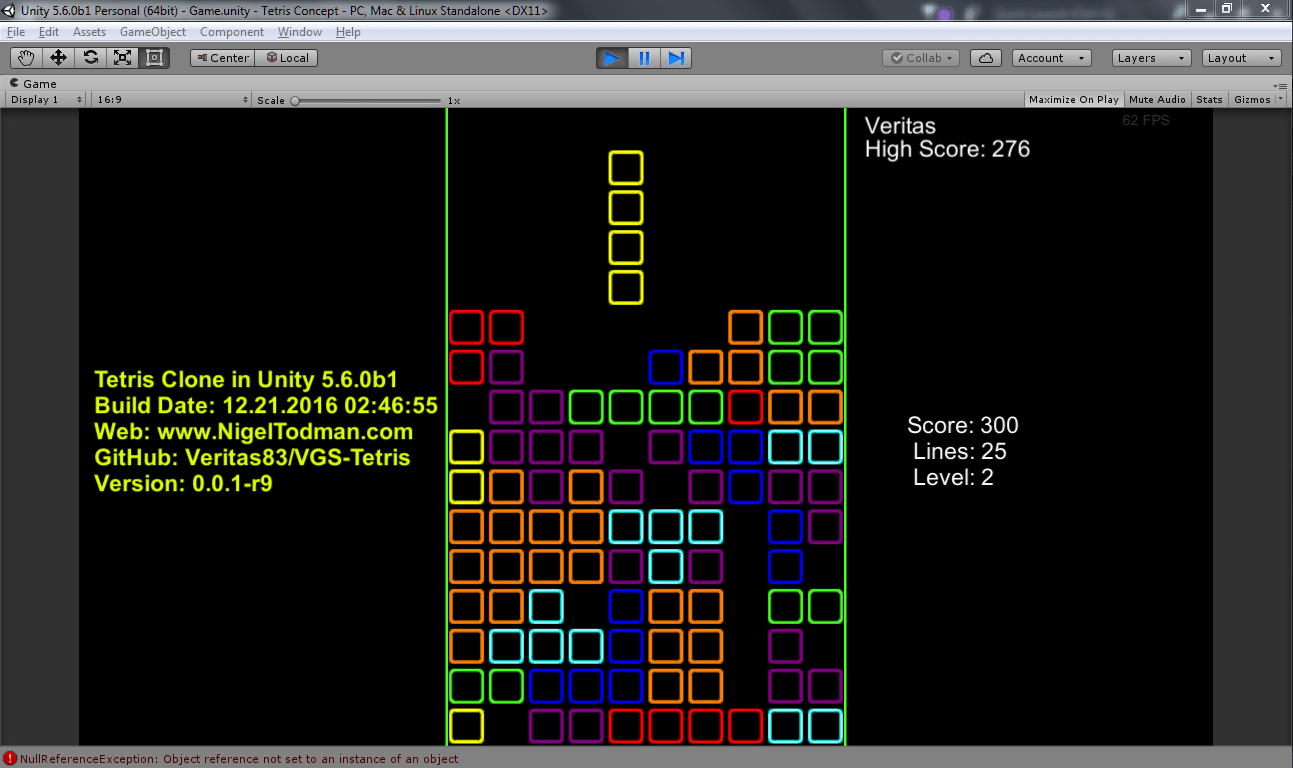Open the Component menu

click(x=231, y=31)
